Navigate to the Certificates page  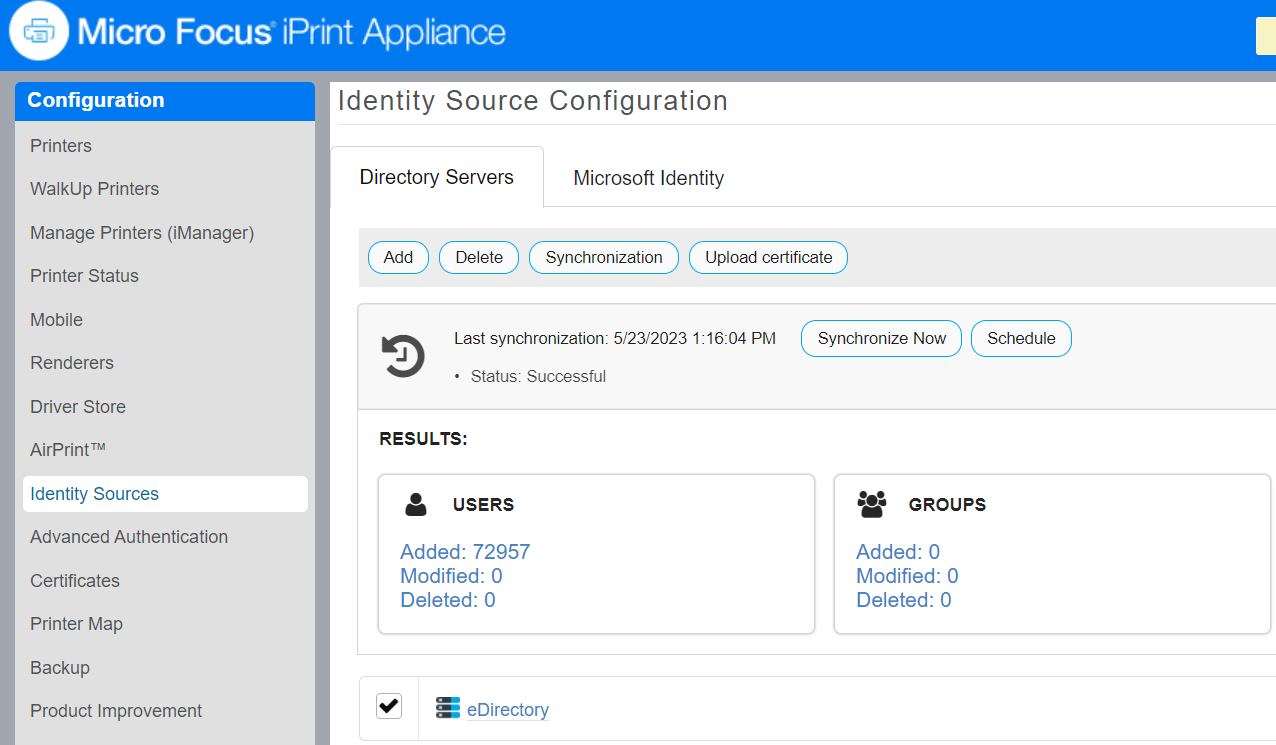click(x=75, y=581)
